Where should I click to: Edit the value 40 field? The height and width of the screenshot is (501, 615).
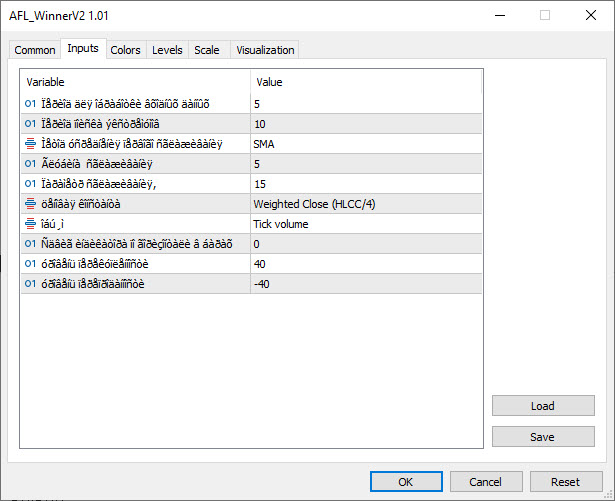point(366,264)
